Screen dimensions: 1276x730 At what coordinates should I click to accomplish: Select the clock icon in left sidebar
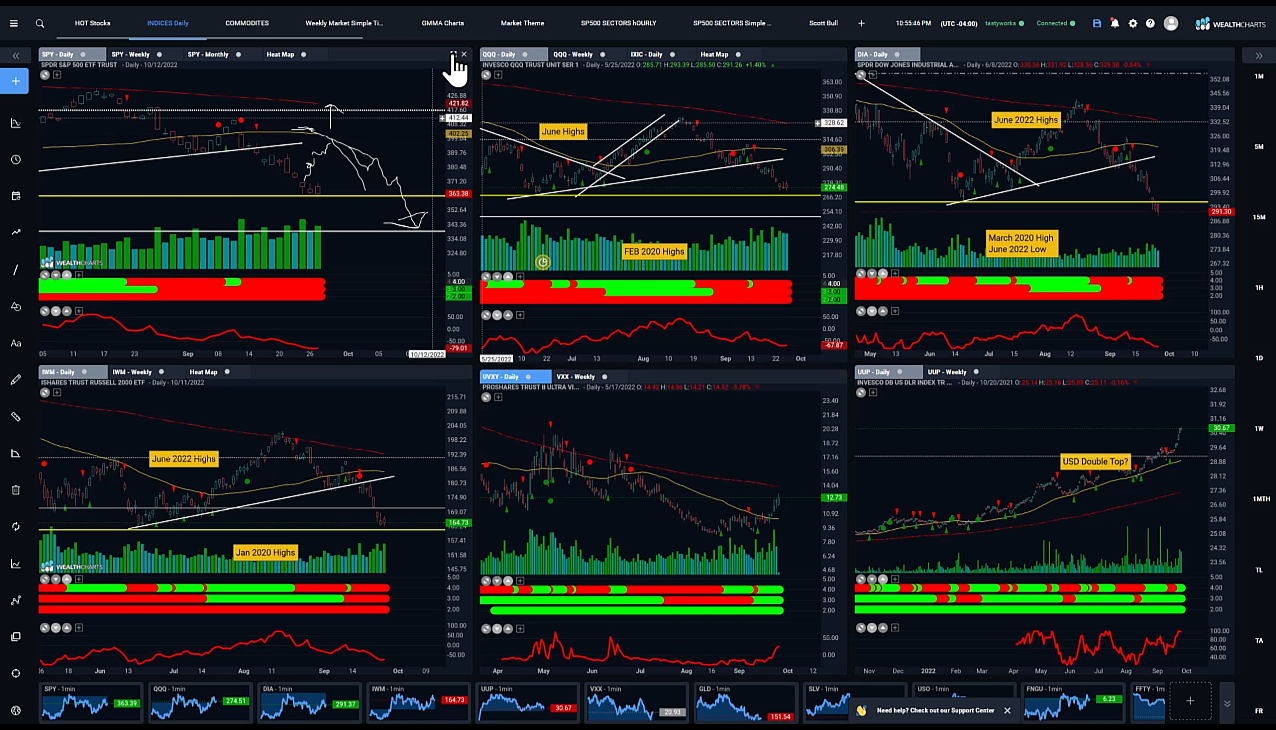[16, 160]
